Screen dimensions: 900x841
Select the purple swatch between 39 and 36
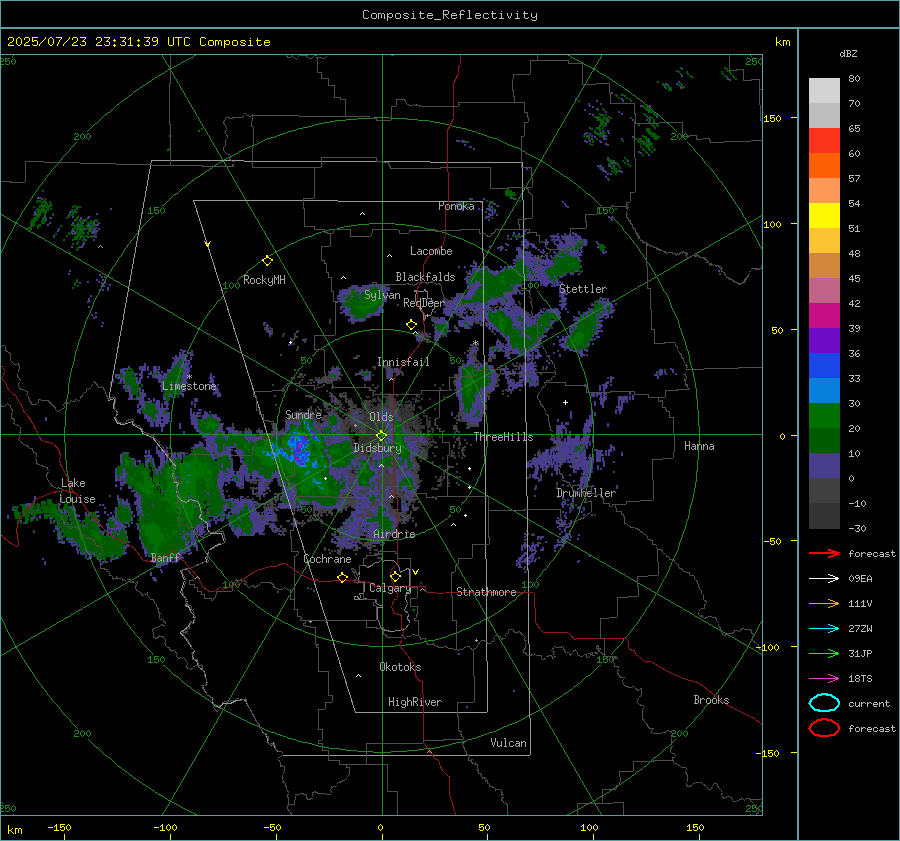824,341
